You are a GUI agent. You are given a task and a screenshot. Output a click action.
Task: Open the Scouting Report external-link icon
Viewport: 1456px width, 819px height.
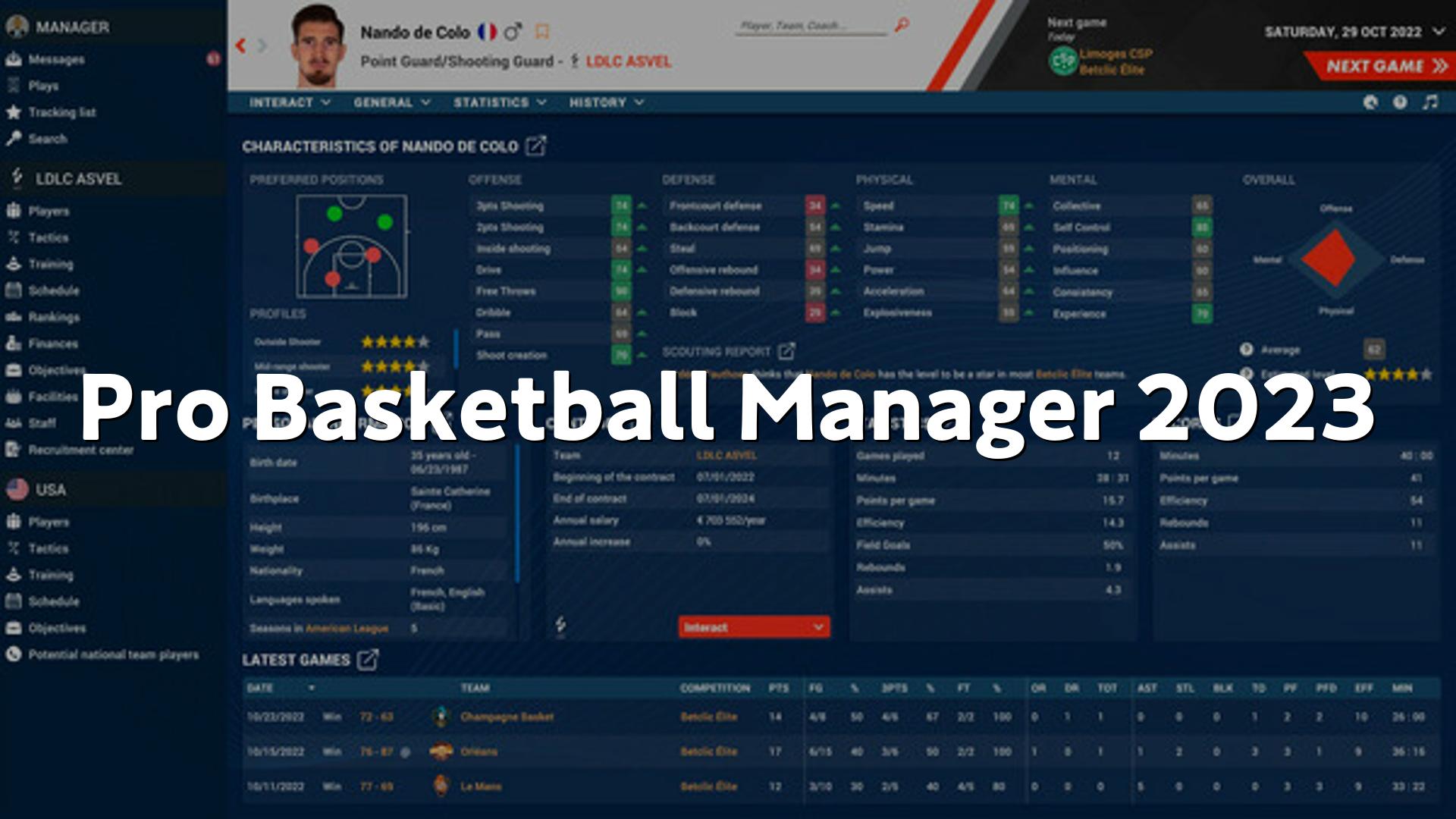click(x=786, y=351)
